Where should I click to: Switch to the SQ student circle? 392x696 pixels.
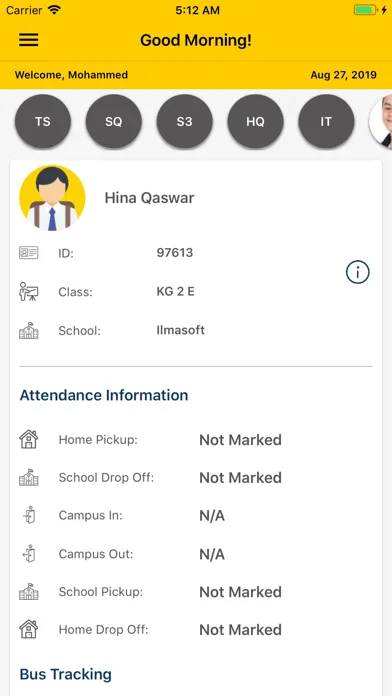pyautogui.click(x=114, y=121)
